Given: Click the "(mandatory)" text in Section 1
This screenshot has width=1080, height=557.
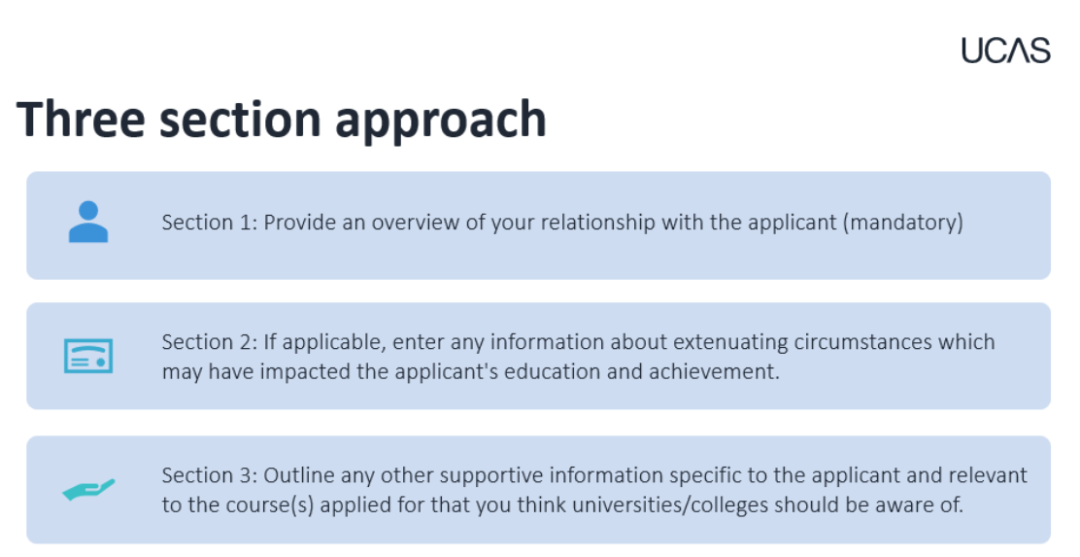Looking at the screenshot, I should point(903,222).
